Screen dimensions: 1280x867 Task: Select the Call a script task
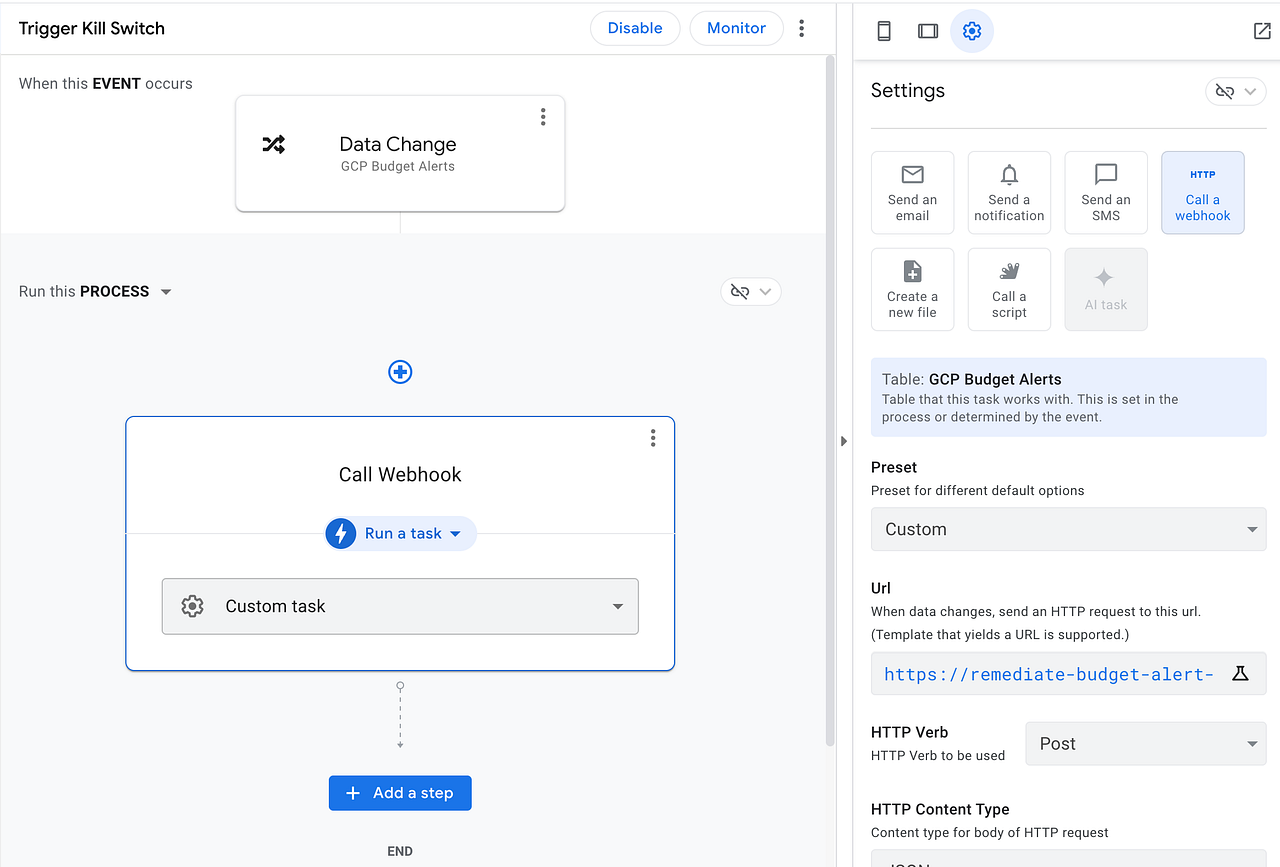point(1009,289)
